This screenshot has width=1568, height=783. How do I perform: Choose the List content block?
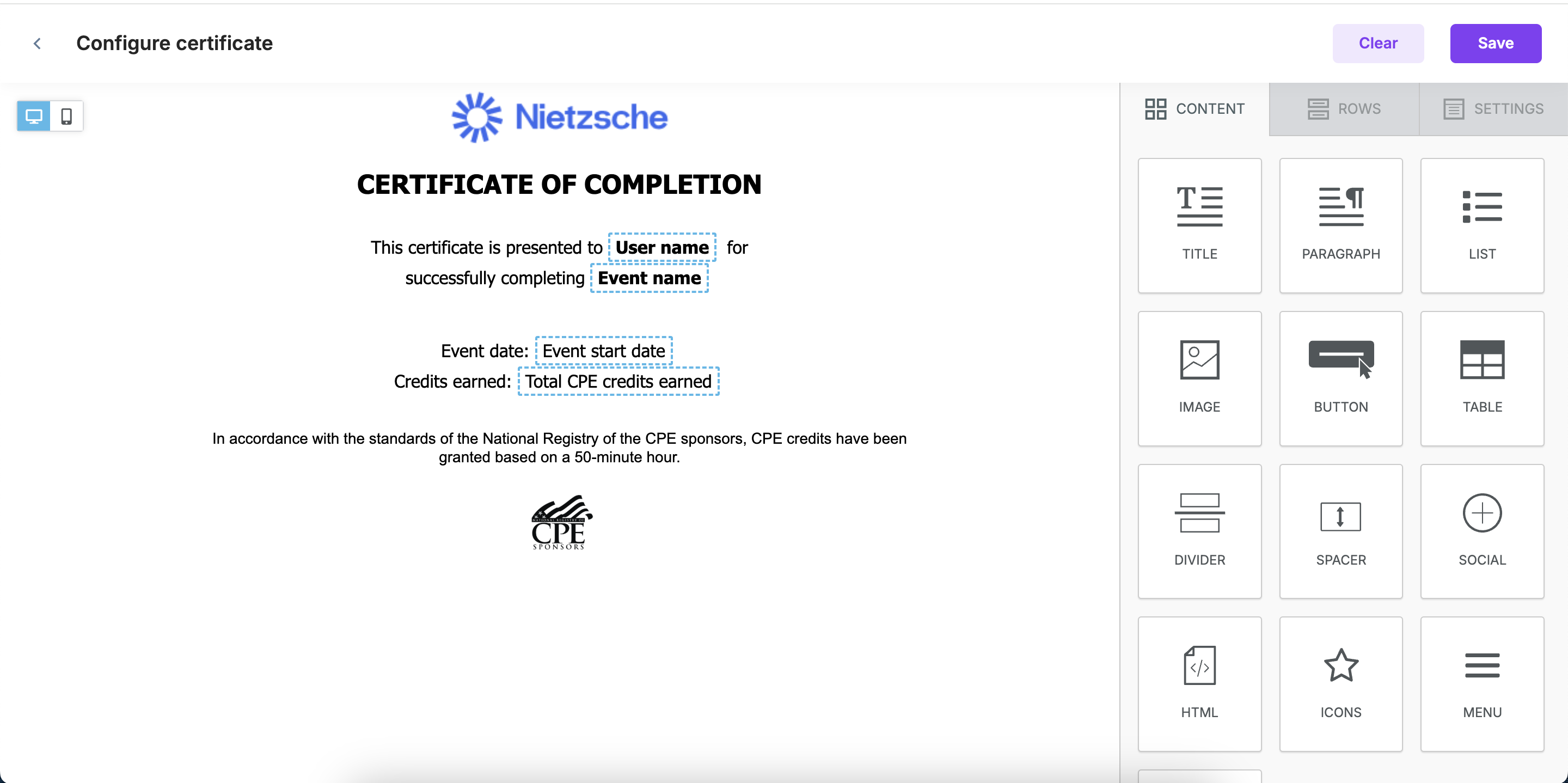click(x=1481, y=225)
